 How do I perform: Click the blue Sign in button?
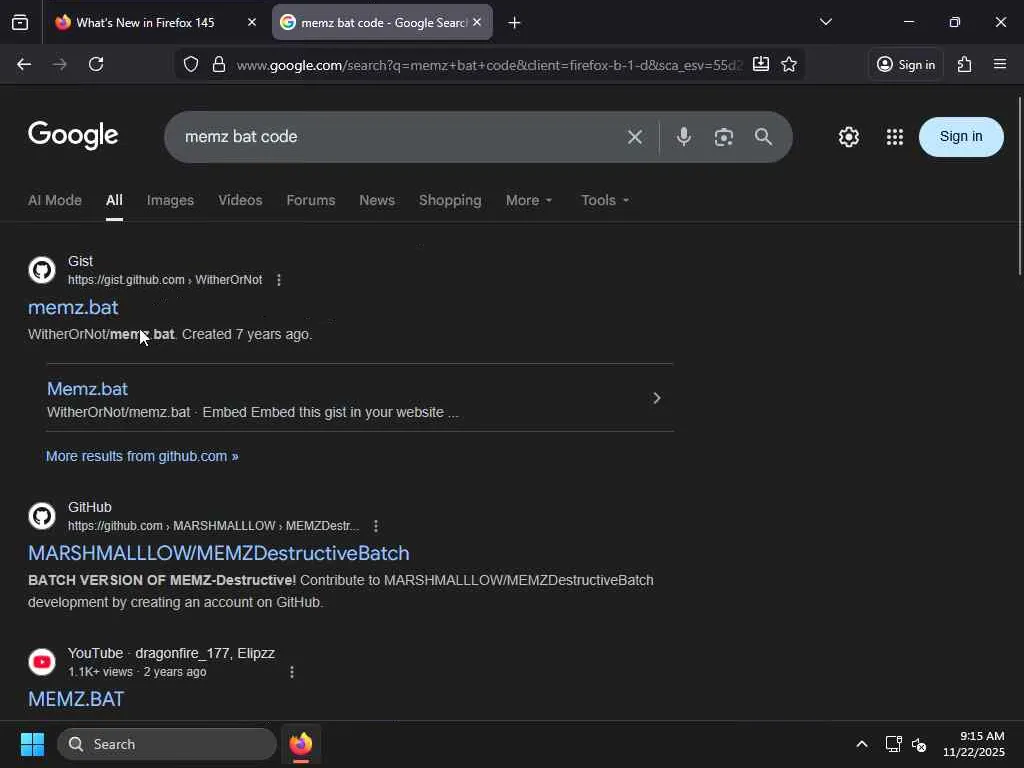click(961, 136)
